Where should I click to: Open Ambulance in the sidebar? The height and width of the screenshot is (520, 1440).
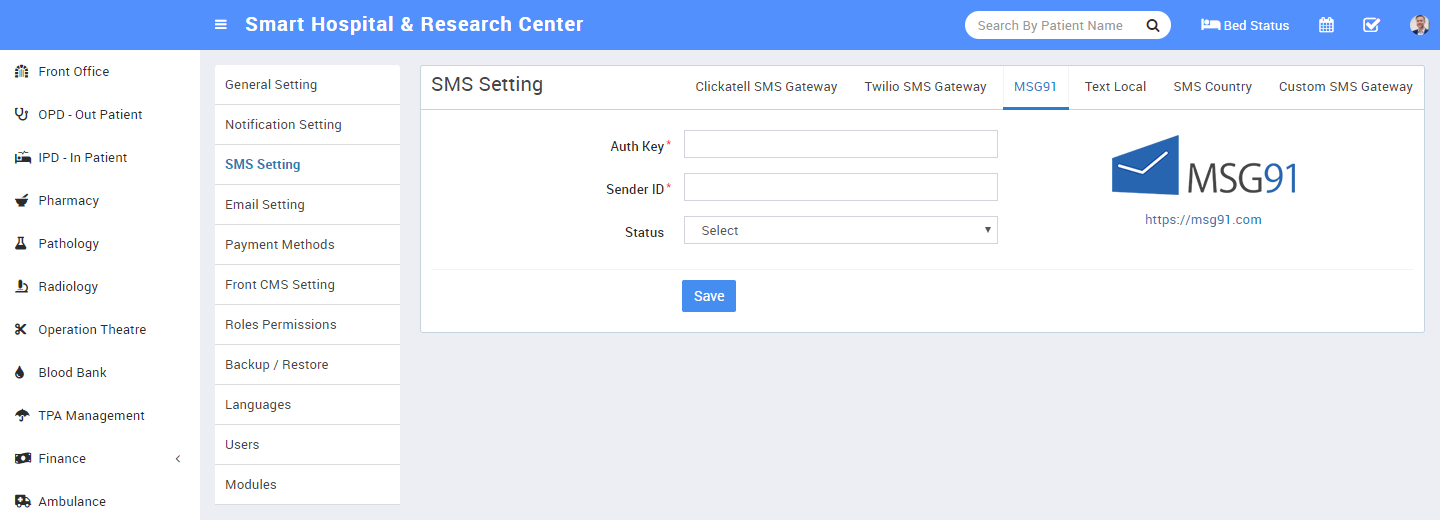coord(71,502)
